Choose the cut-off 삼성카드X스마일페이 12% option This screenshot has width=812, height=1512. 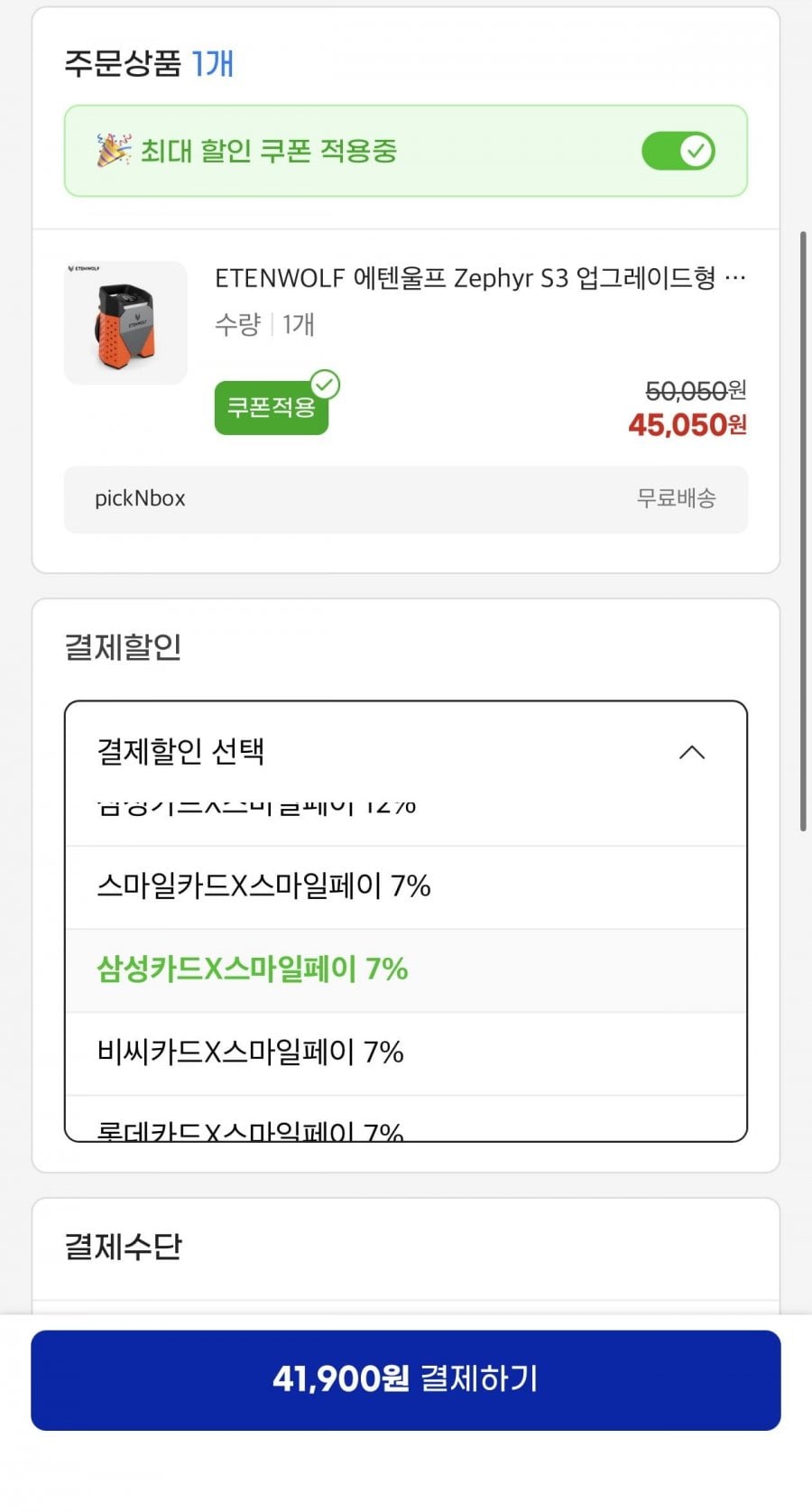pyautogui.click(x=406, y=821)
